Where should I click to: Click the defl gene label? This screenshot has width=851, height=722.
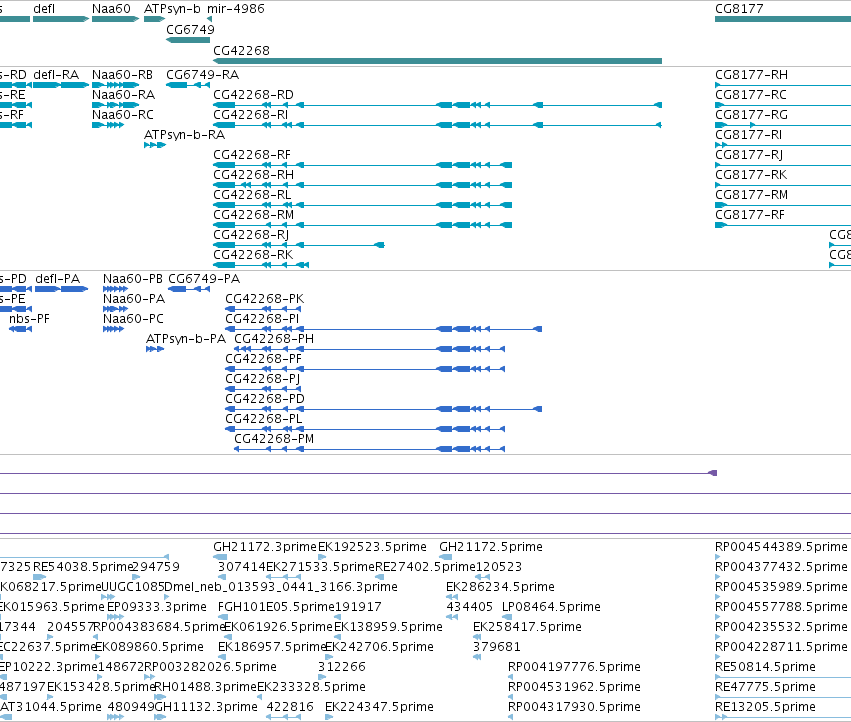[43, 9]
